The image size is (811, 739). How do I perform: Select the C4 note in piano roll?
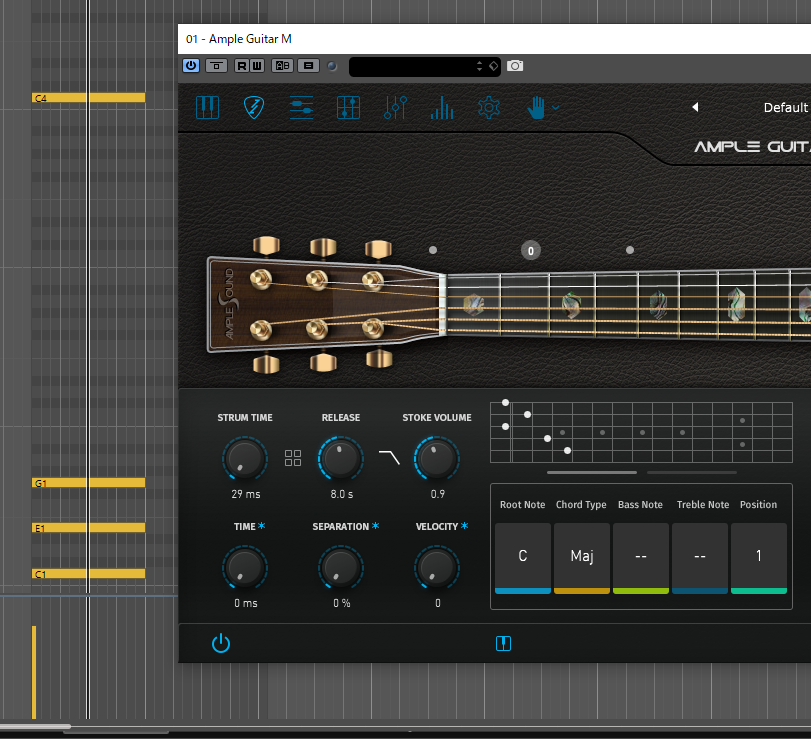[88, 98]
